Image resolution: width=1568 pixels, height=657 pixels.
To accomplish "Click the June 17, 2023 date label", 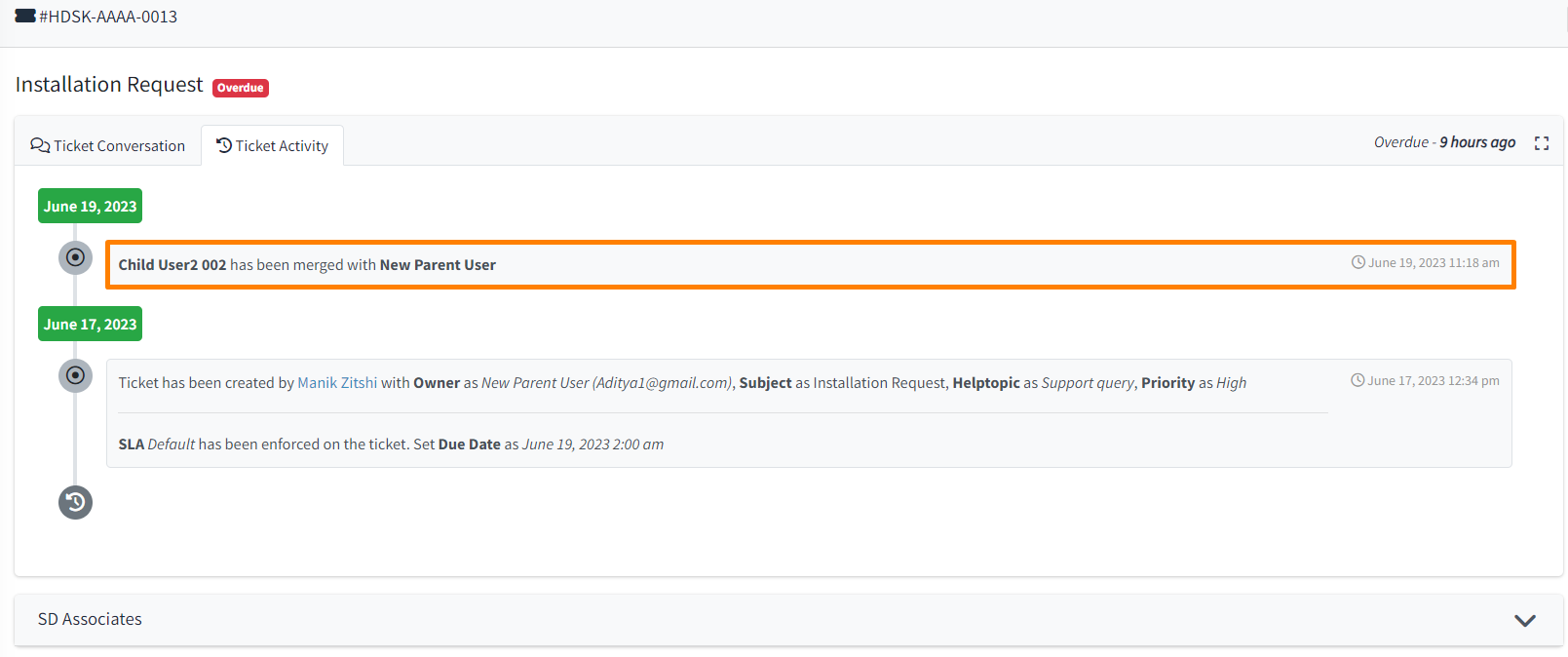I will pos(90,325).
